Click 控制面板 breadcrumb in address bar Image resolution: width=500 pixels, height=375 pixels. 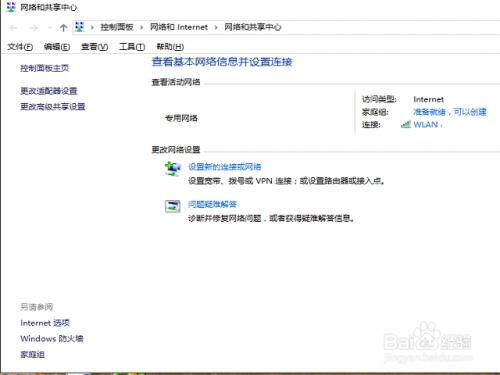117,27
